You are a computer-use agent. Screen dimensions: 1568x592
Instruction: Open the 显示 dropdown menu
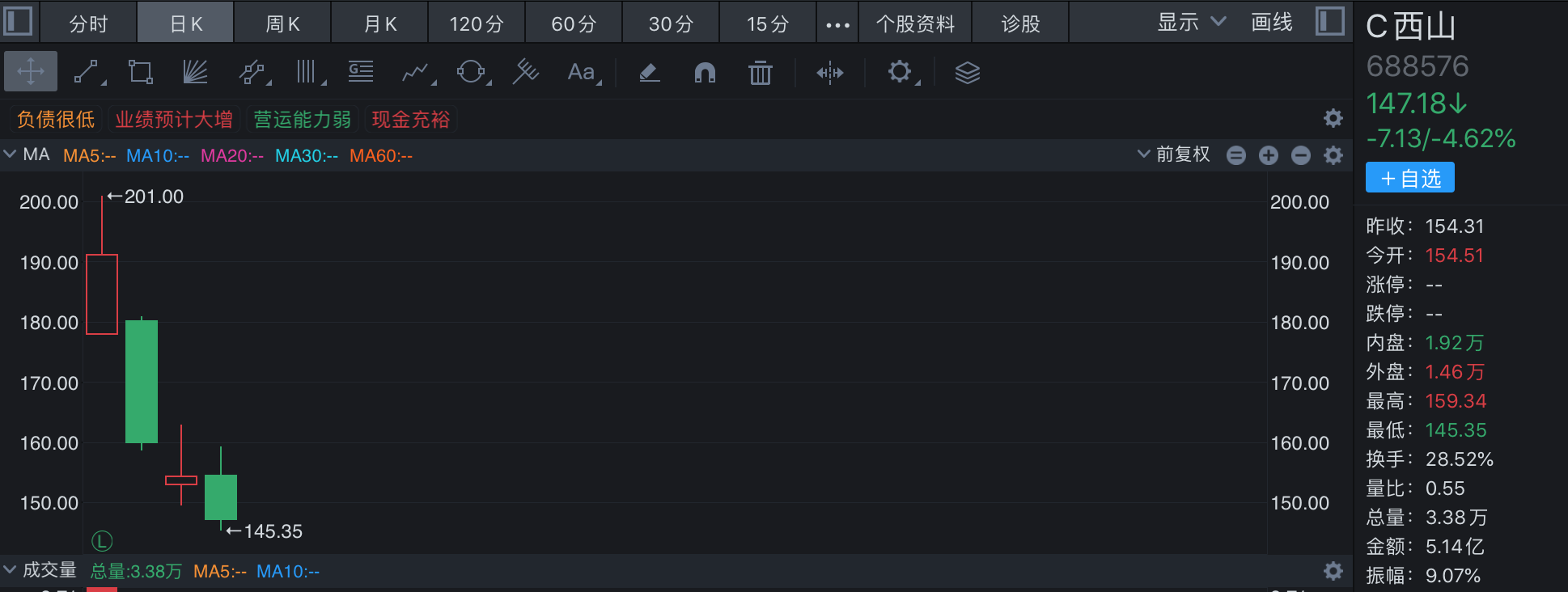(1191, 23)
